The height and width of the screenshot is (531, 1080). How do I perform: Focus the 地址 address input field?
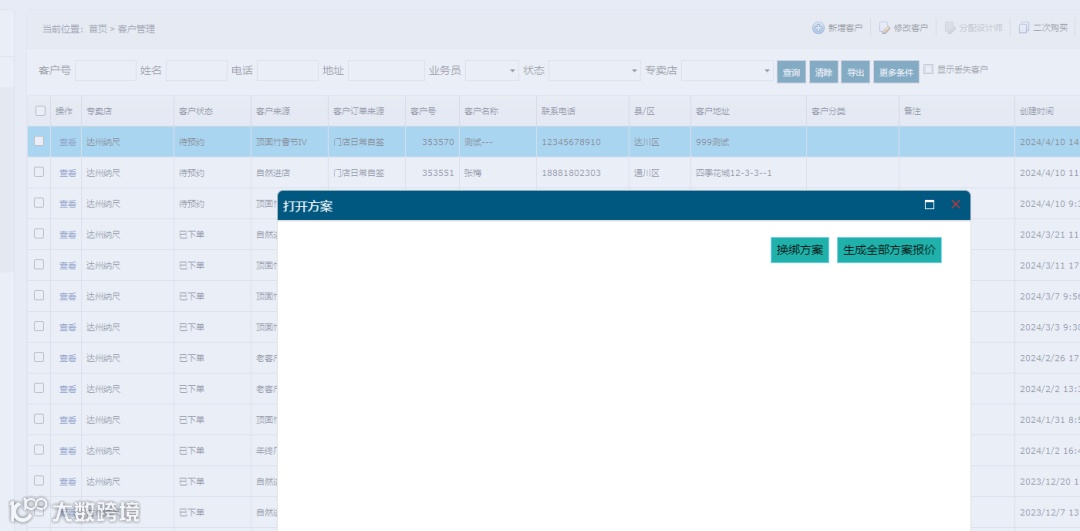386,70
